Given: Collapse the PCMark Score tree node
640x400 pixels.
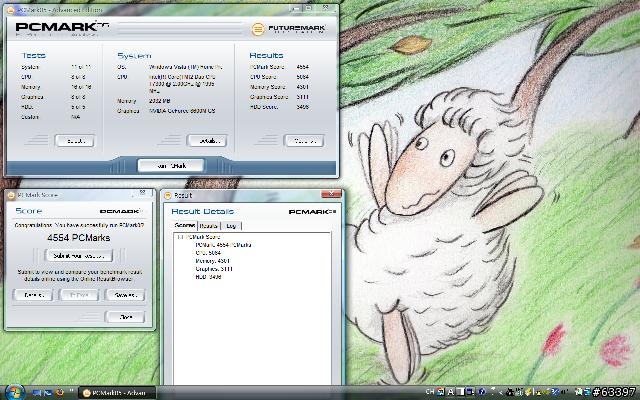Looking at the screenshot, I should [179, 237].
